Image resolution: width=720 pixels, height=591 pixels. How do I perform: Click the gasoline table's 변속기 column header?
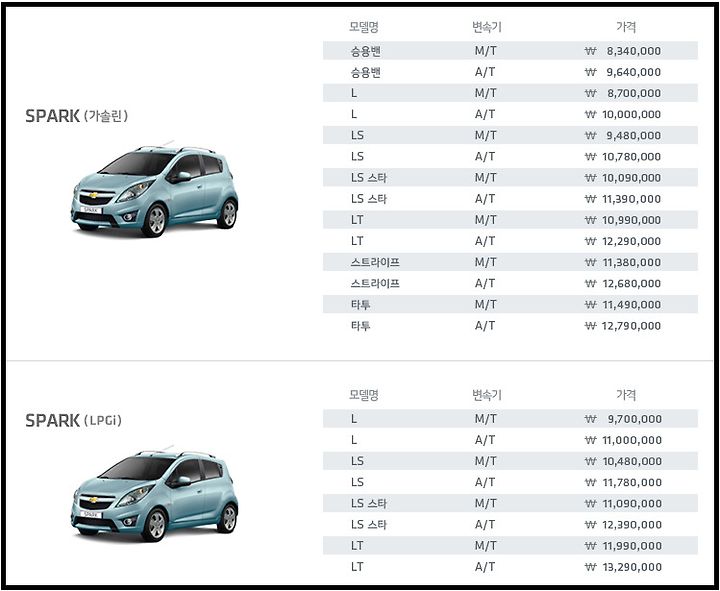(486, 27)
